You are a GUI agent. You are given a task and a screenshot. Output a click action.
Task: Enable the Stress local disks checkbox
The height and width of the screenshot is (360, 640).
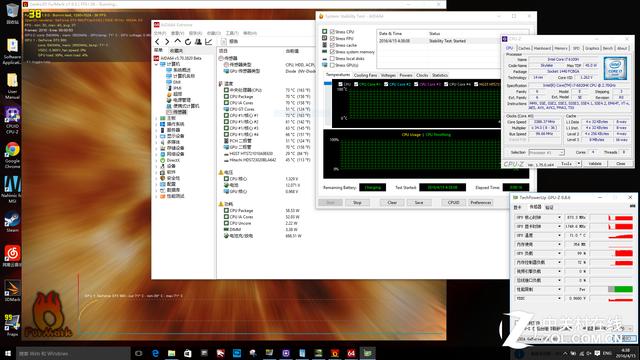pyautogui.click(x=332, y=58)
